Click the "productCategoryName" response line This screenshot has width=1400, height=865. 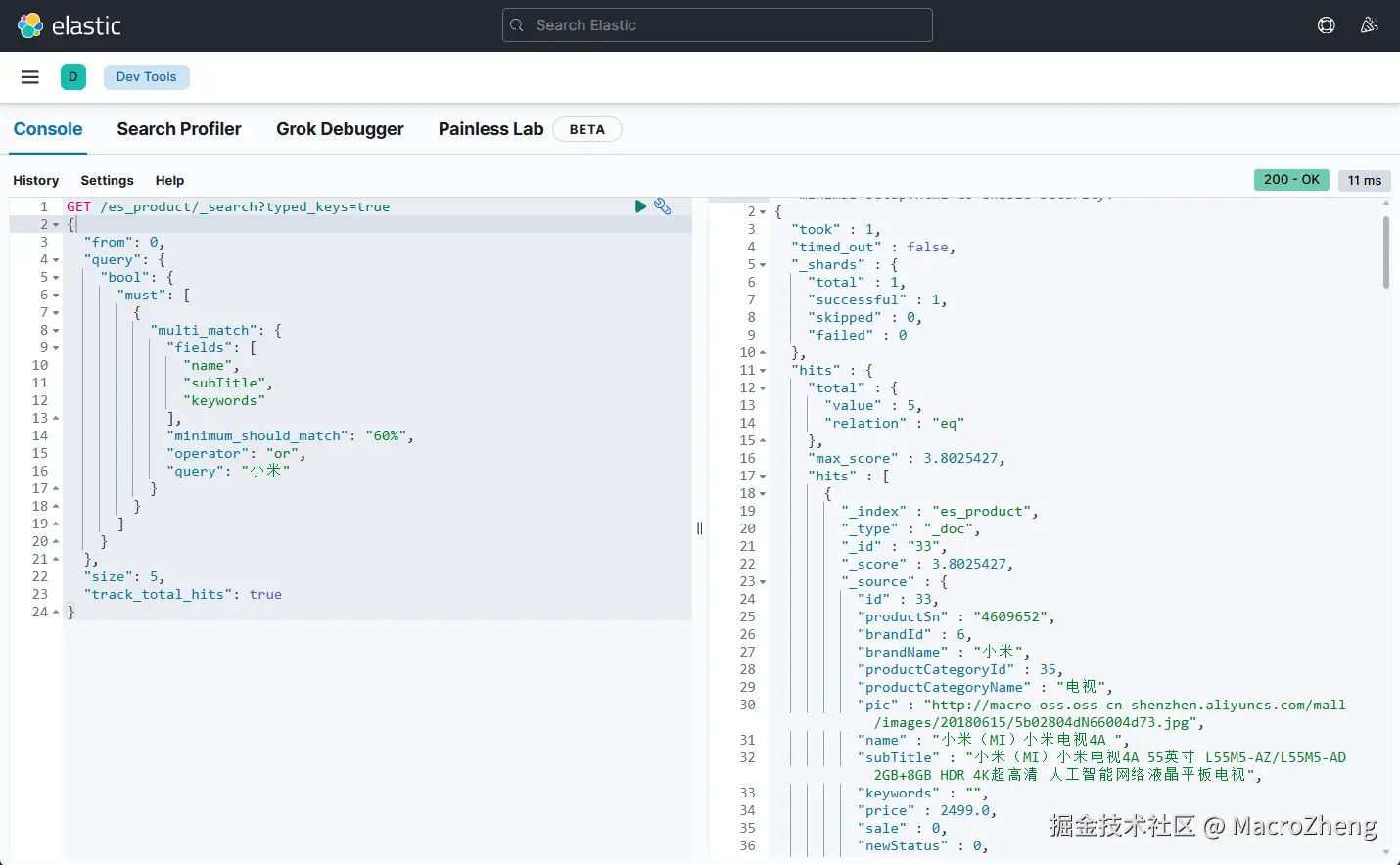coord(985,688)
